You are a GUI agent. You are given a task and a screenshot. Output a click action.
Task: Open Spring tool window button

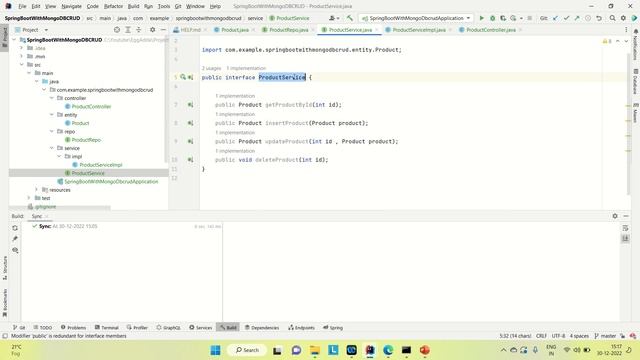tap(333, 327)
